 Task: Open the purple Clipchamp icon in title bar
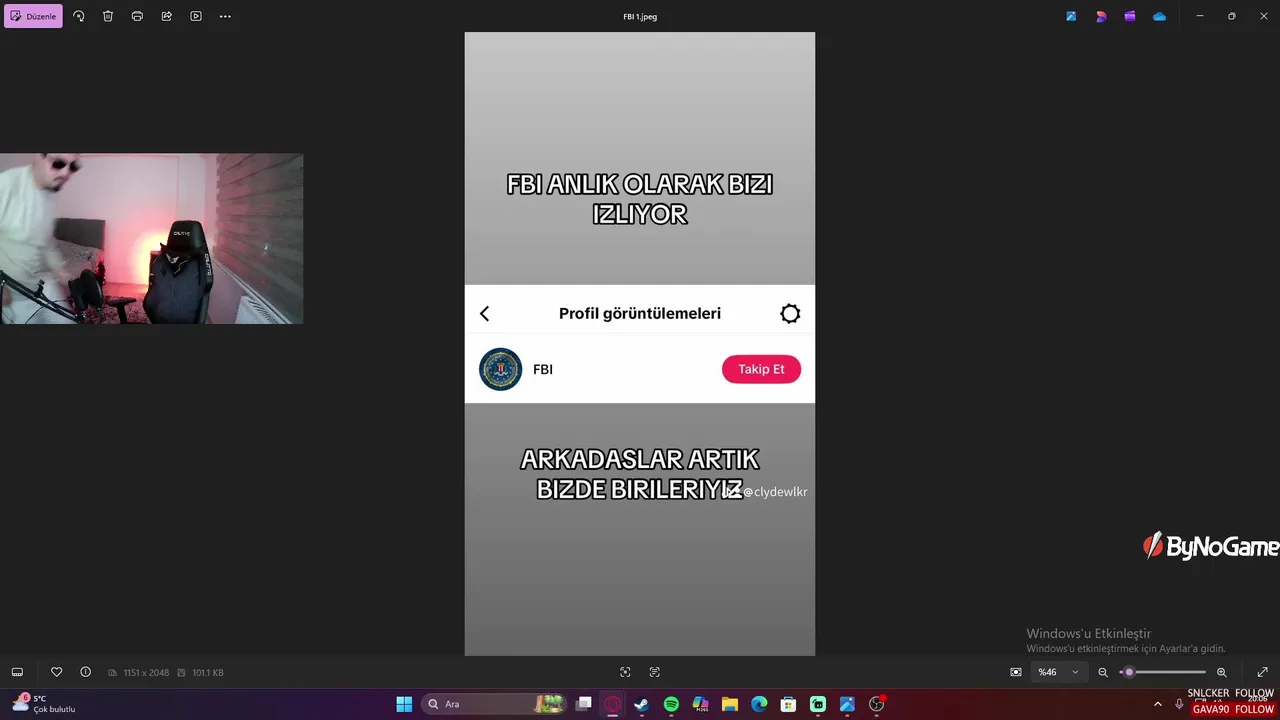tap(1130, 16)
